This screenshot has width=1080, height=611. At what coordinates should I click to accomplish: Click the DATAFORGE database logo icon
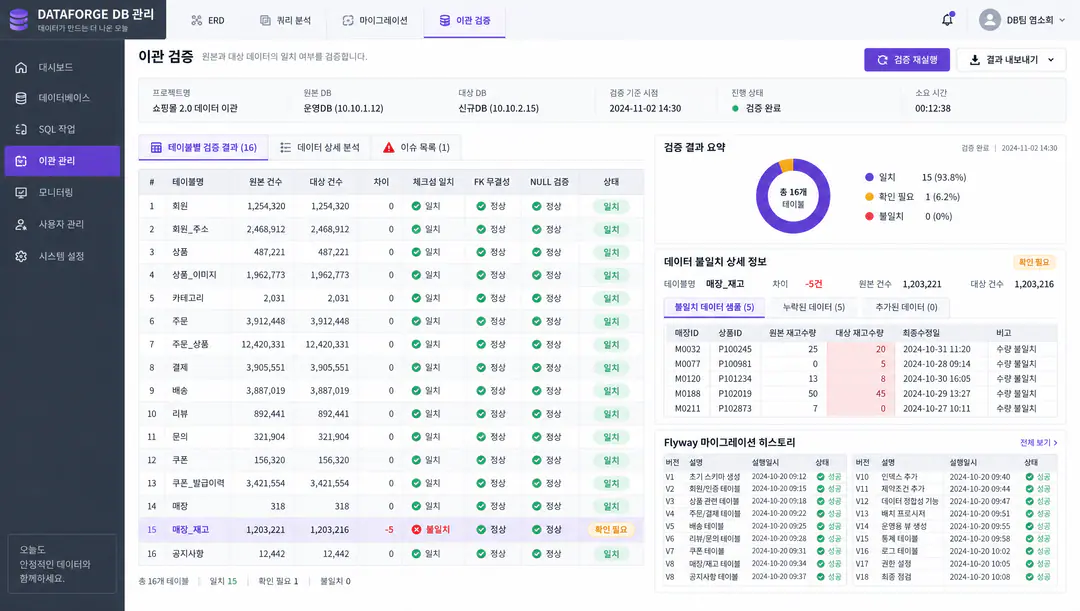click(x=19, y=20)
